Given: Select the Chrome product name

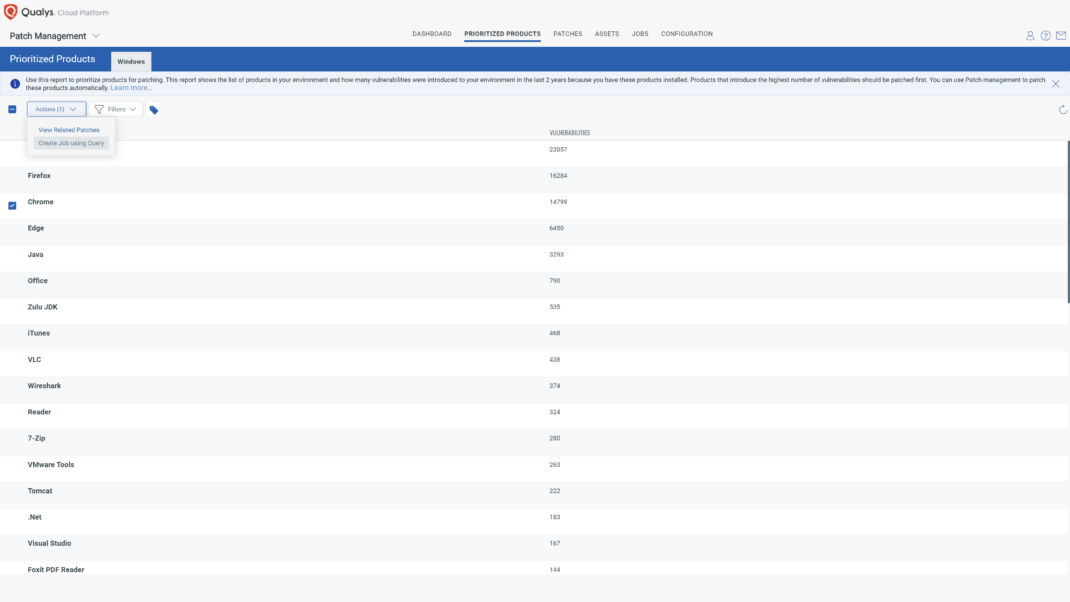Looking at the screenshot, I should (40, 202).
